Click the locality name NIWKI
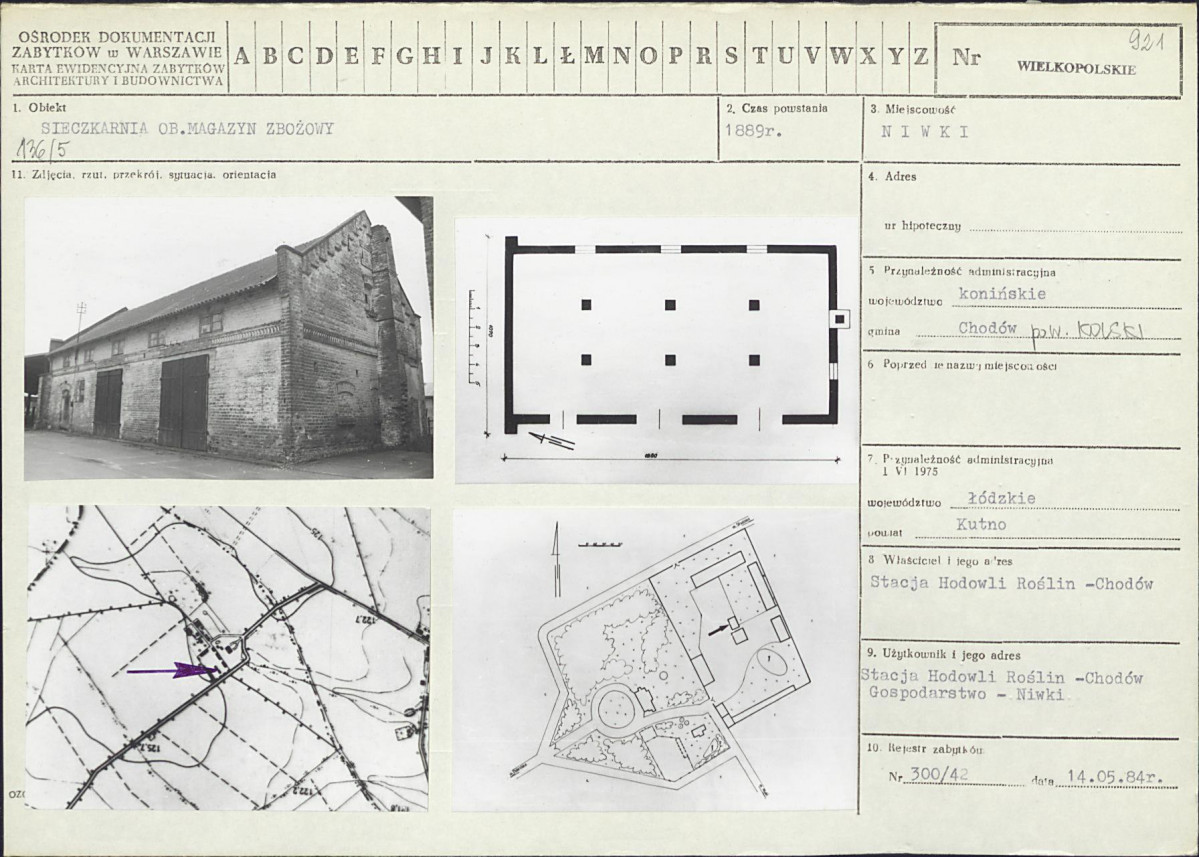The height and width of the screenshot is (857, 1199). point(925,131)
